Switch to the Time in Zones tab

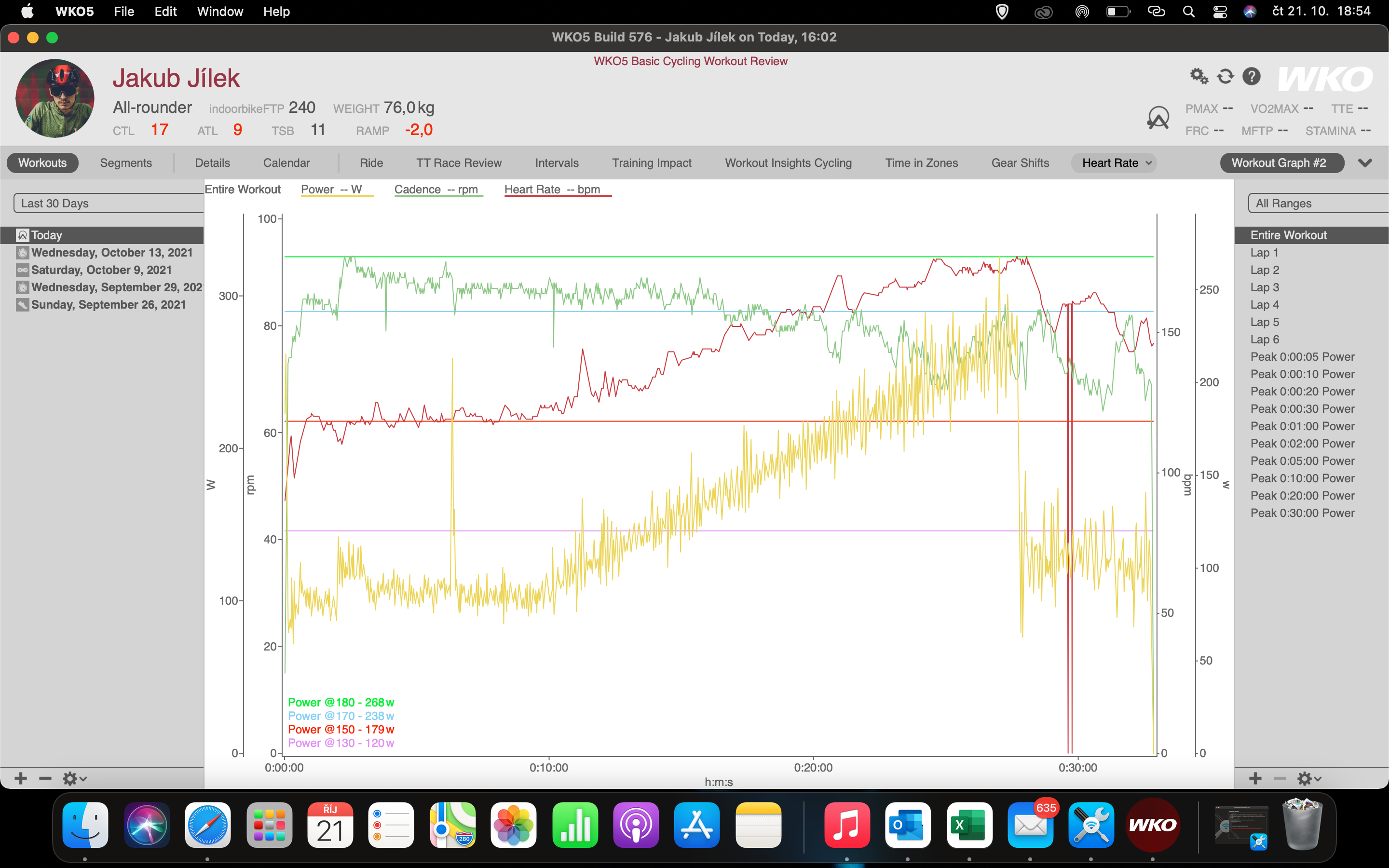coord(921,163)
